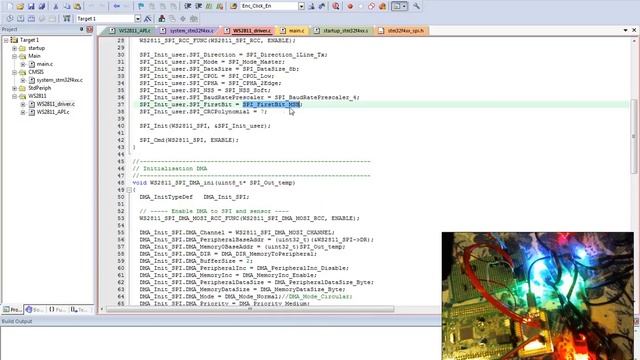This screenshot has width=640, height=360.
Task: Collapse the CMSIS folder node
Action: [x=15, y=72]
